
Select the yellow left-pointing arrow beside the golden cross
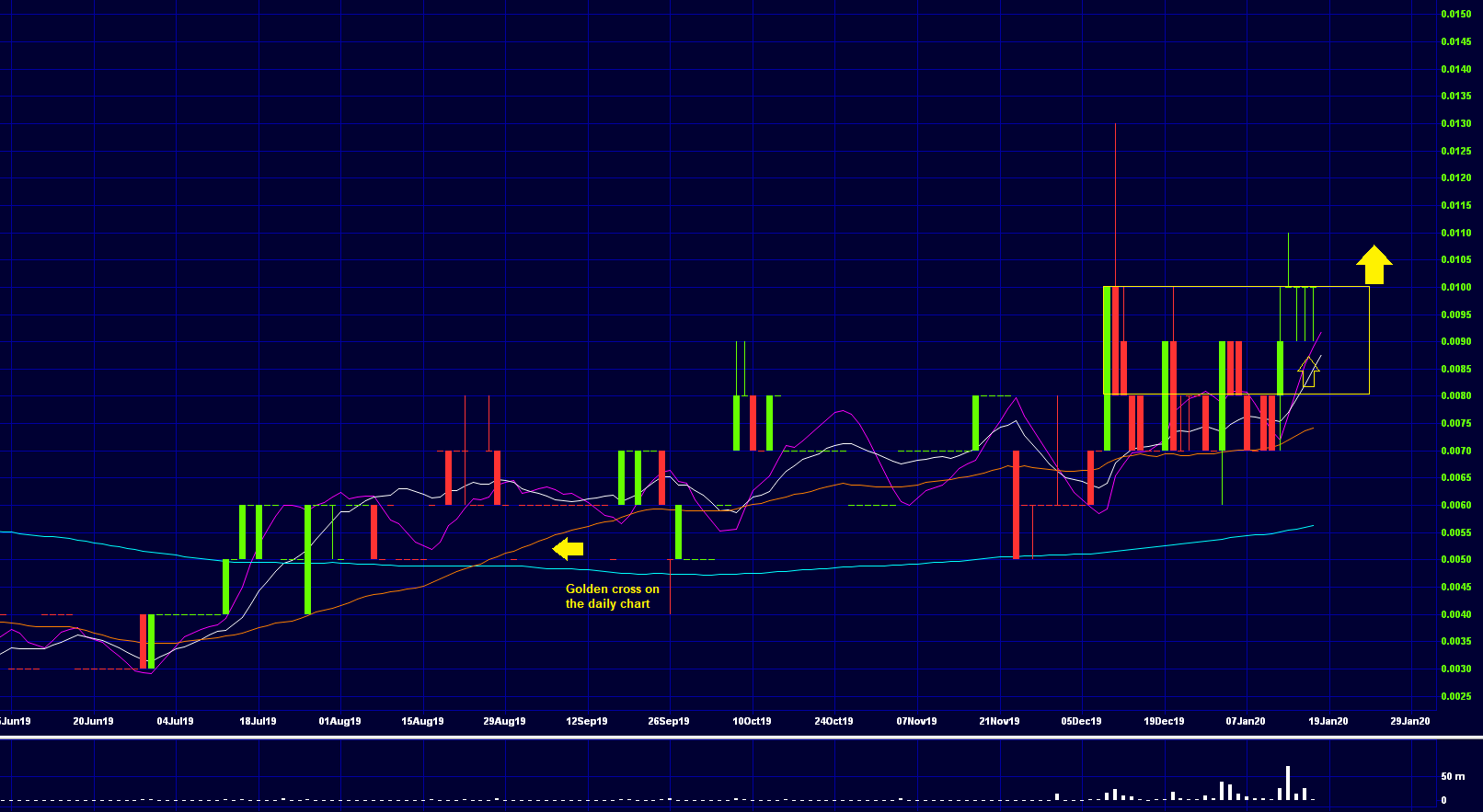coord(568,549)
